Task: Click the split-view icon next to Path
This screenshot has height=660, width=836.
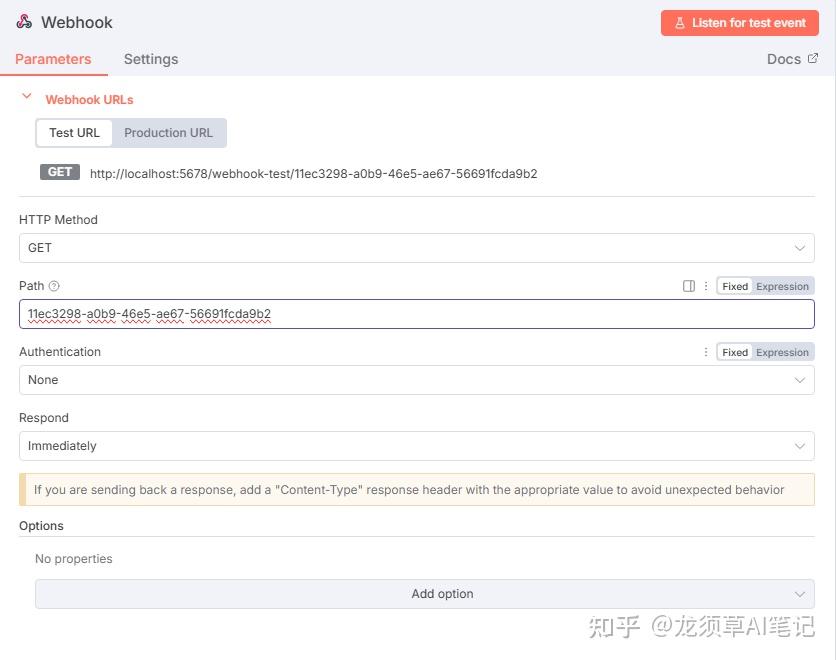Action: click(x=689, y=286)
